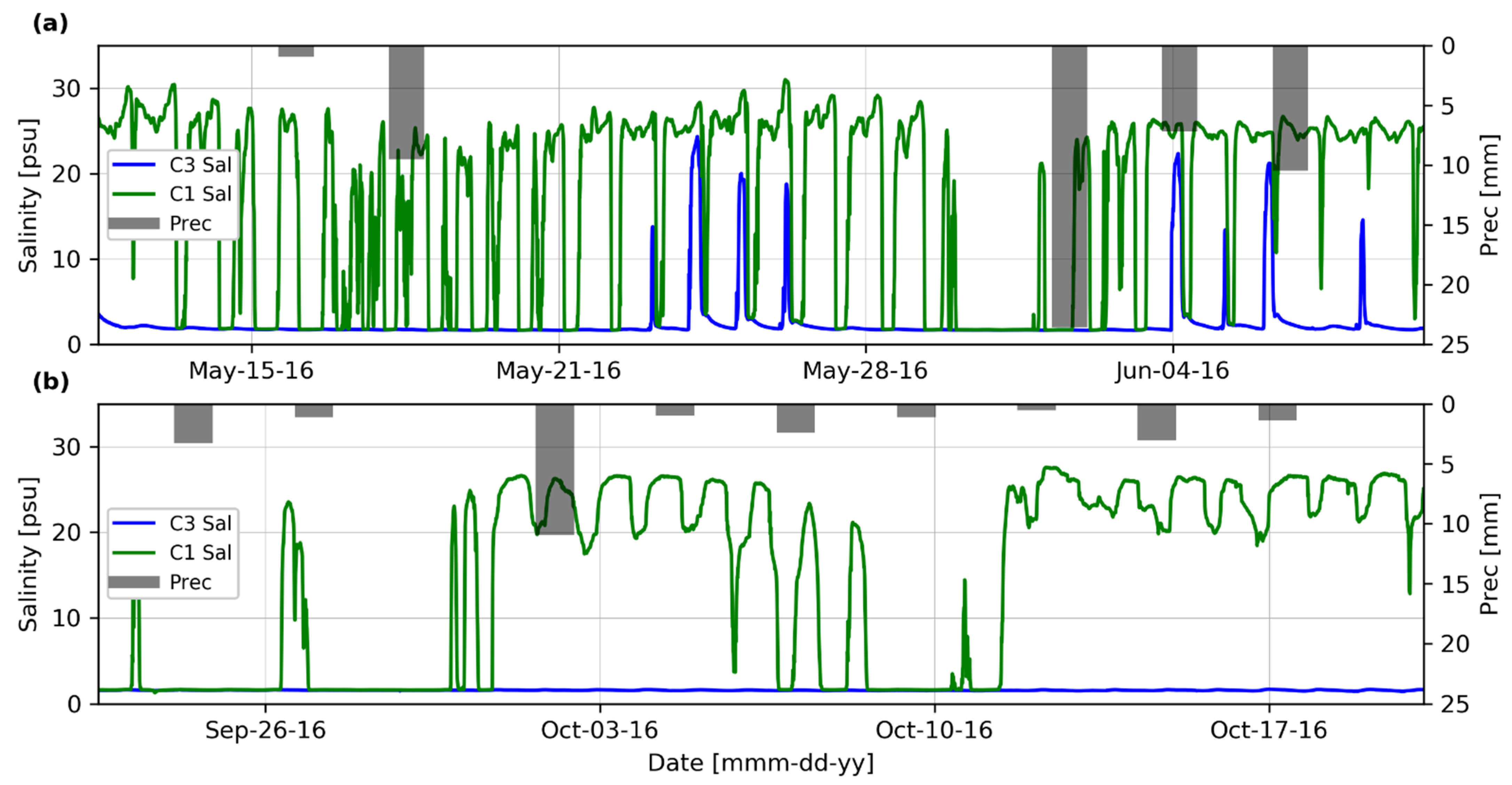
Task: Select the "C1 Sal" legend label in panel (b)
Action: [x=201, y=553]
